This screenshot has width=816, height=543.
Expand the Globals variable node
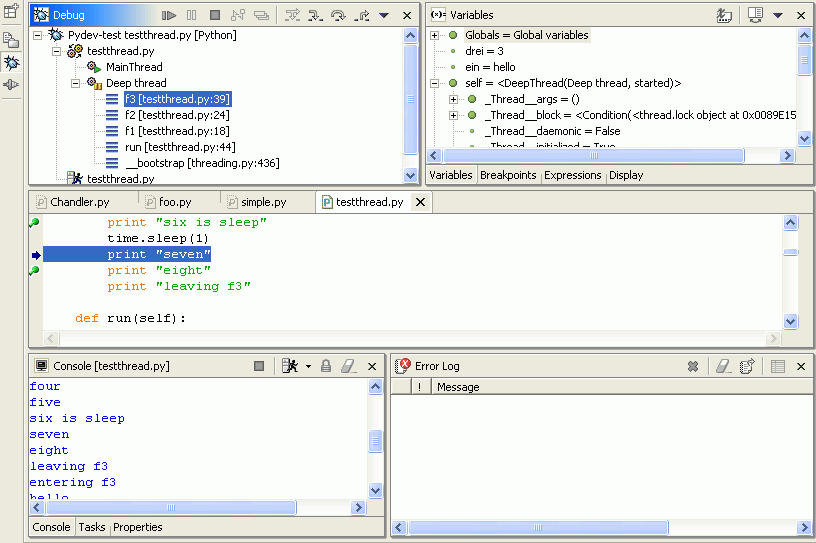pos(435,35)
